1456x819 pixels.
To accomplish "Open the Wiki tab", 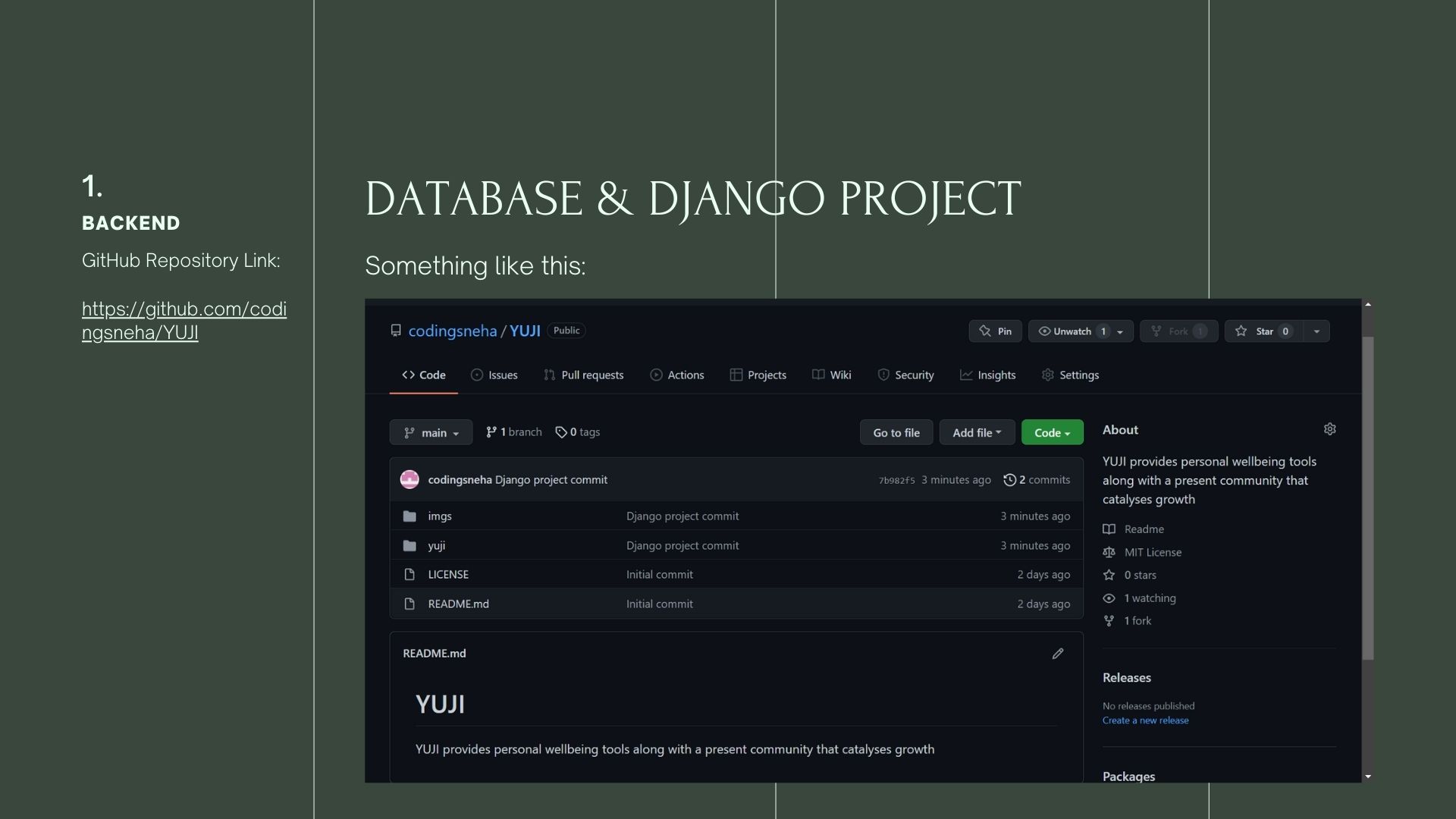I will tap(832, 375).
